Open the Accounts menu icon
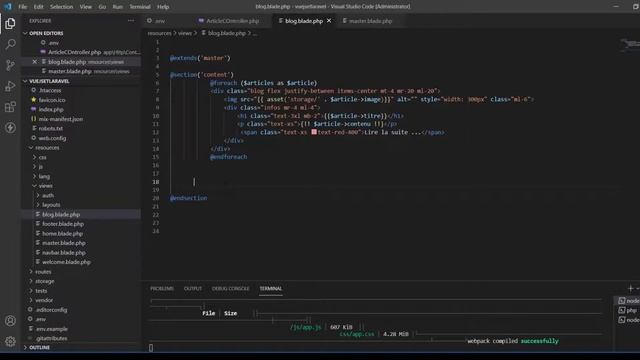This screenshot has width=640, height=360. click(10, 321)
